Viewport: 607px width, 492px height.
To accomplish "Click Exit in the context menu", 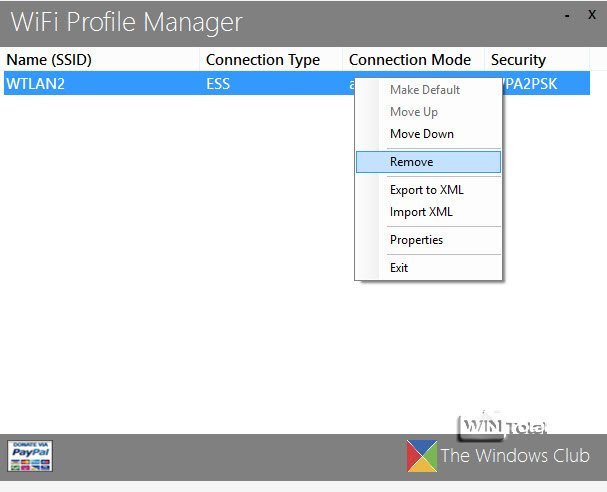I will point(399,268).
